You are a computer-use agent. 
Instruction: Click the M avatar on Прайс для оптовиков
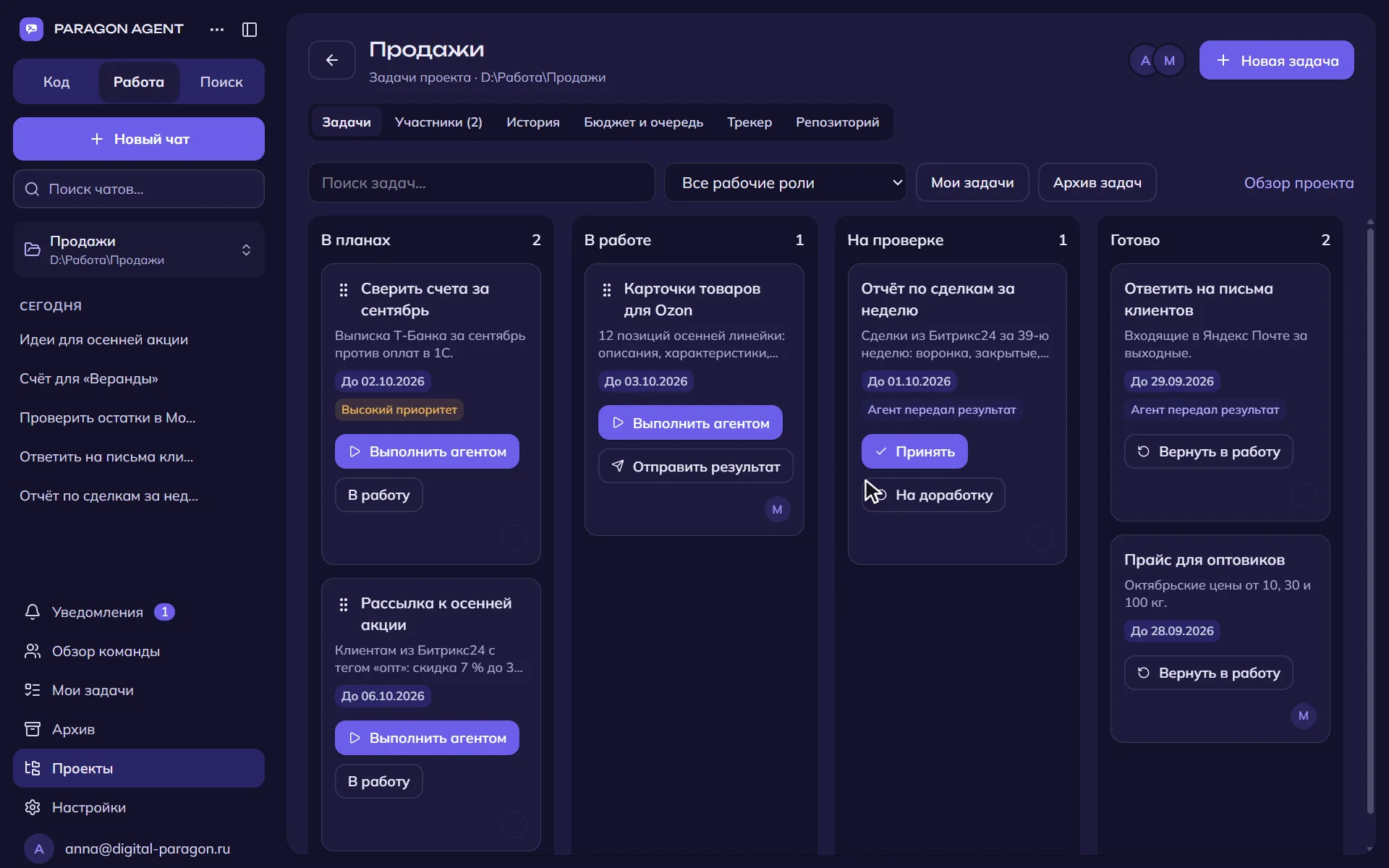coord(1304,716)
